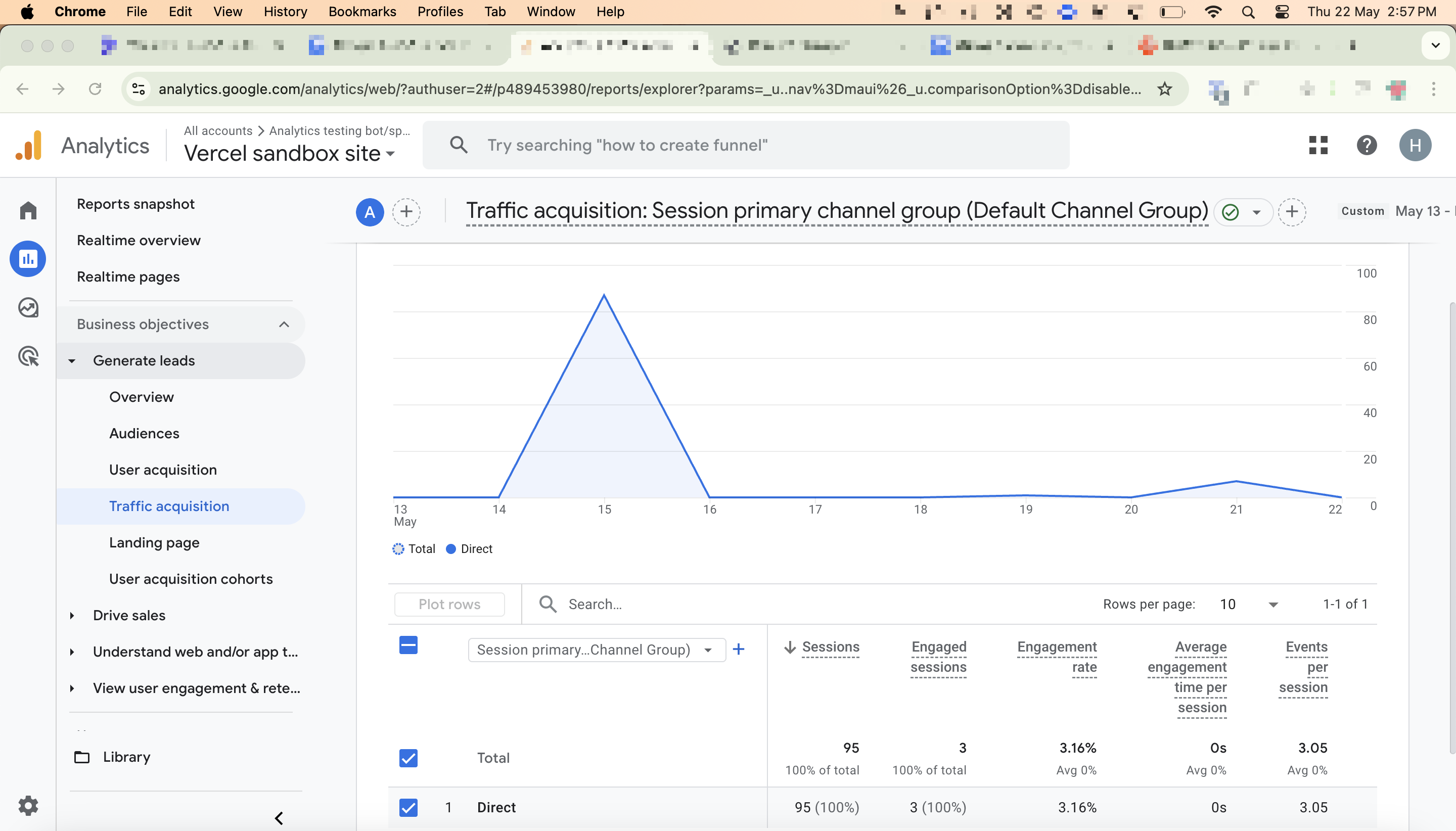Click the select-all checkbox in the table header
Image resolution: width=1456 pixels, height=831 pixels.
tap(407, 645)
